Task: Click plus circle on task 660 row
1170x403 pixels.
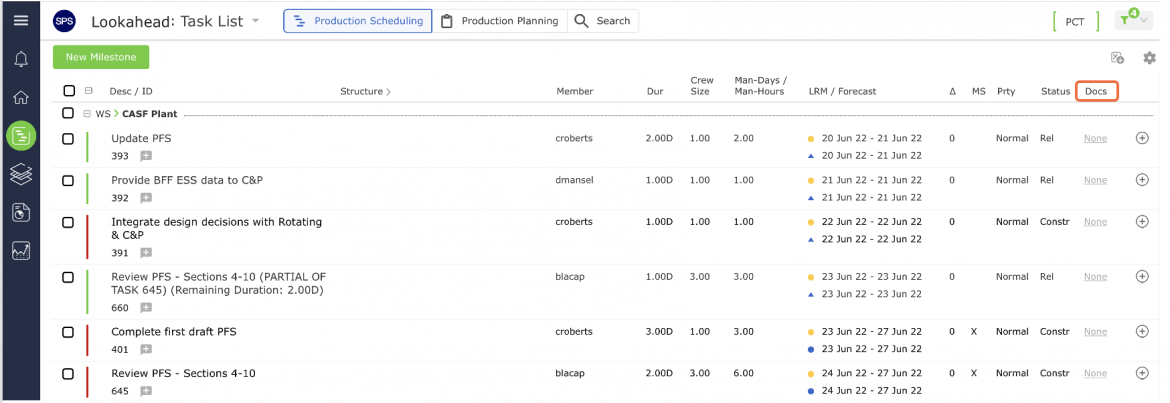Action: click(1142, 276)
